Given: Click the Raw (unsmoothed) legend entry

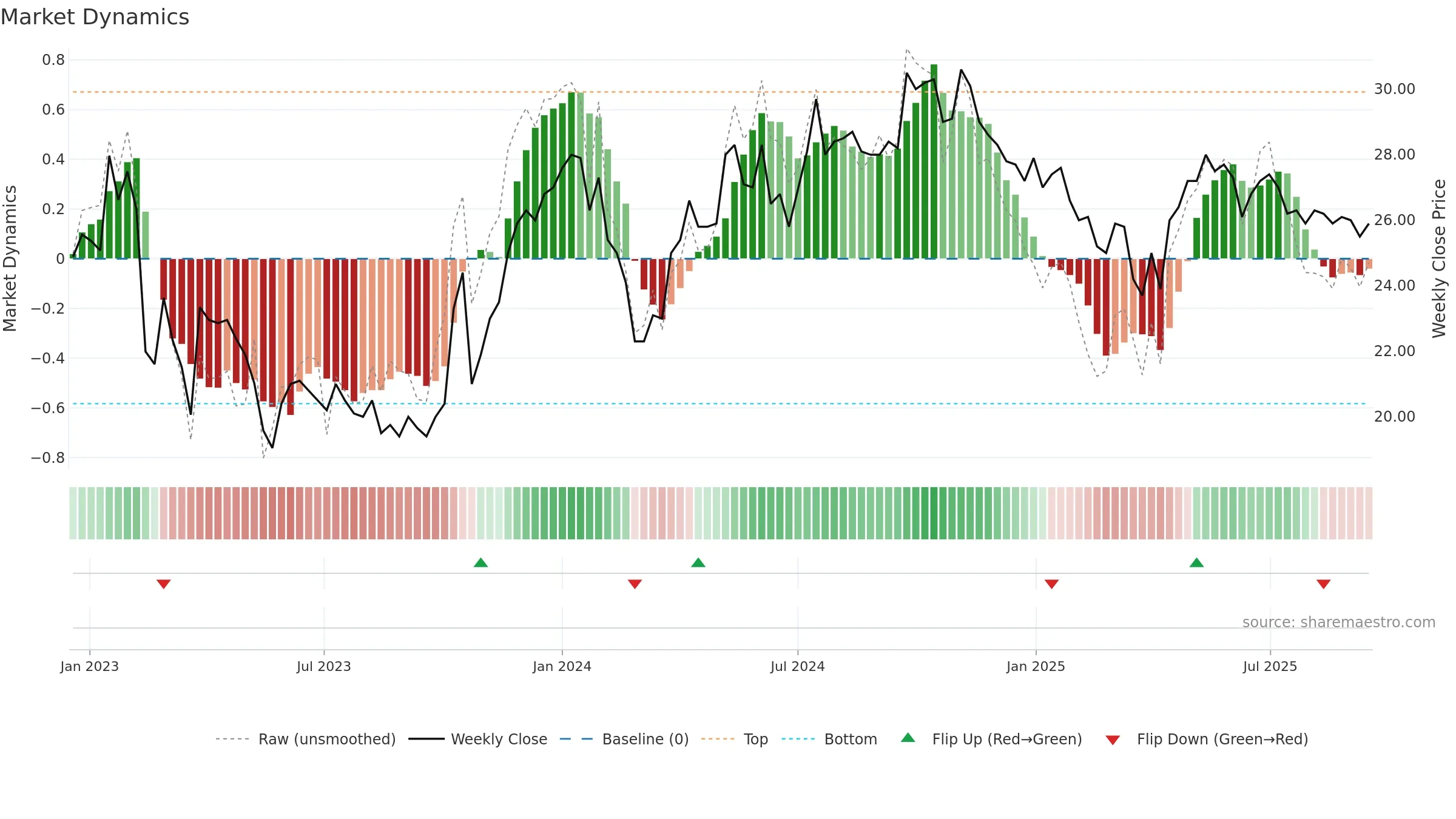Looking at the screenshot, I should coord(306,739).
